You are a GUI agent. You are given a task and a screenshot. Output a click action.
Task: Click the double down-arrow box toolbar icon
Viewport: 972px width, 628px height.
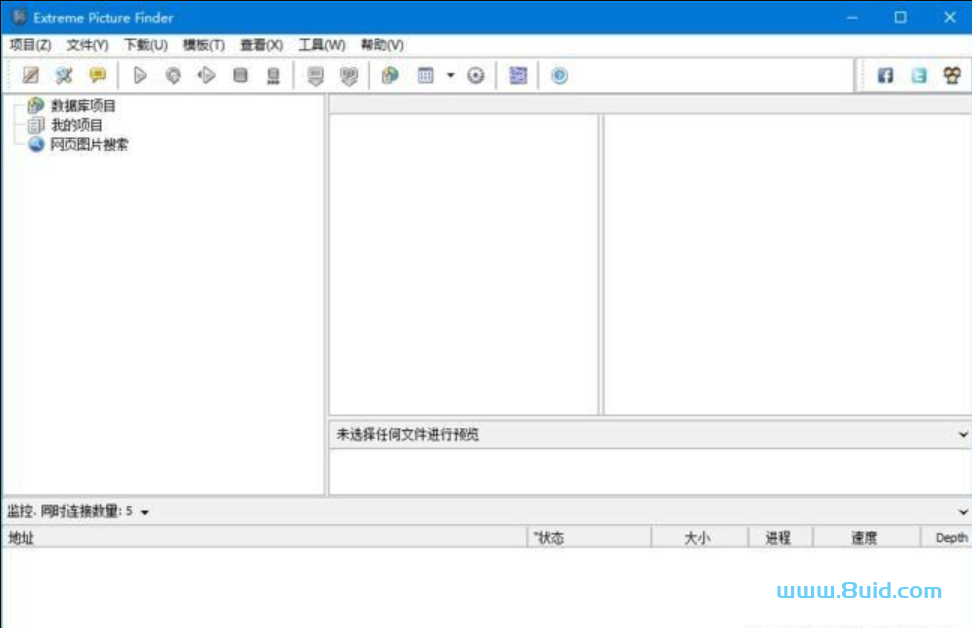pyautogui.click(x=349, y=76)
